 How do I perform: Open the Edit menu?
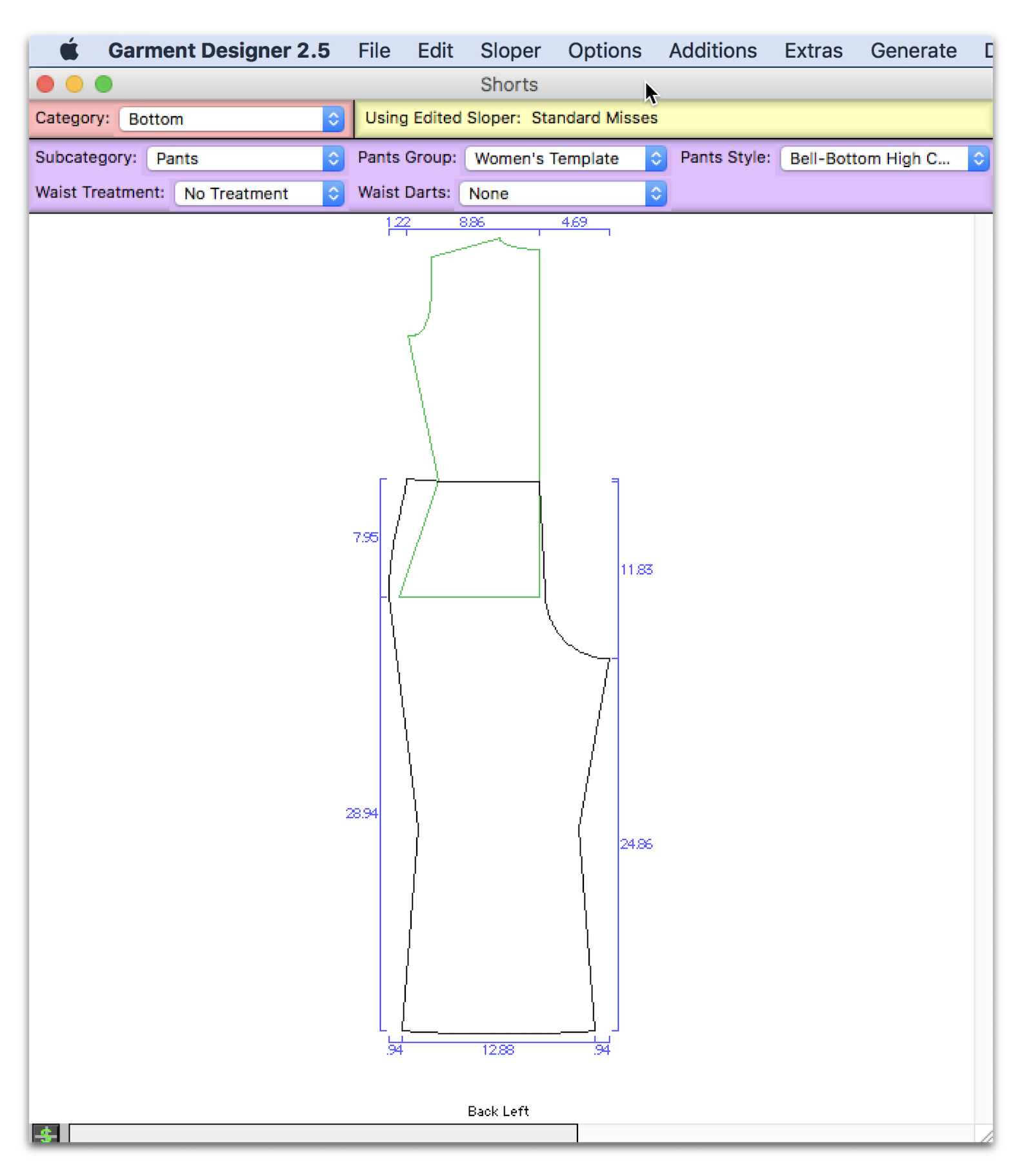(x=435, y=50)
